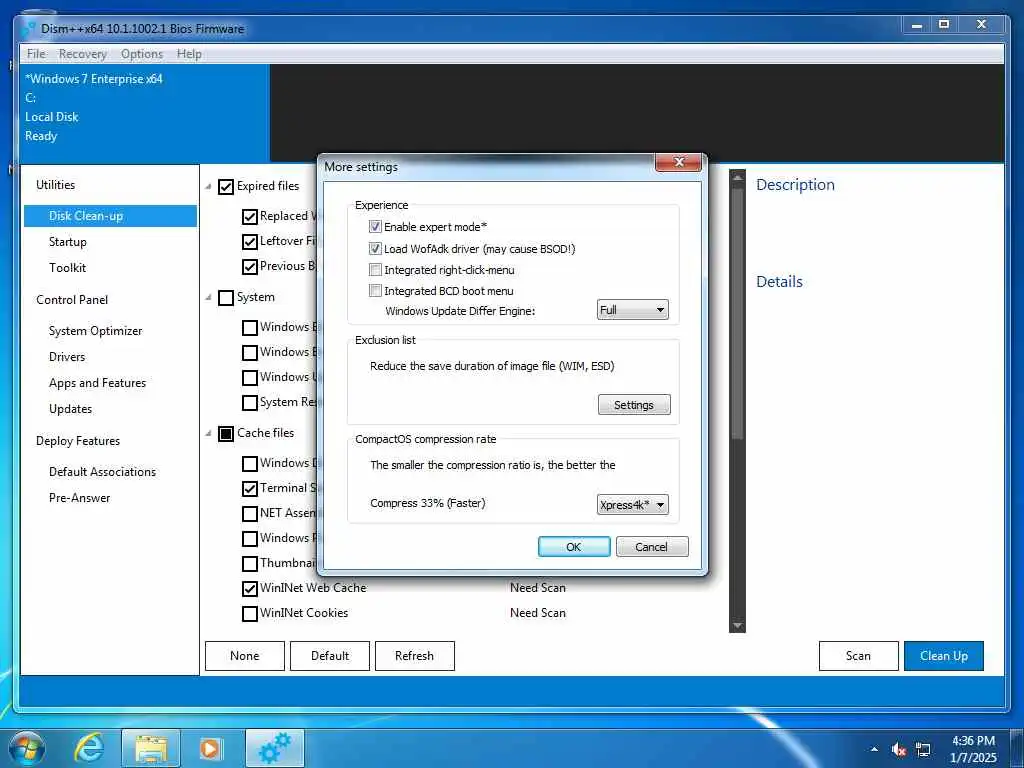Open the Recovery menu
Viewport: 1024px width, 768px height.
pyautogui.click(x=82, y=54)
